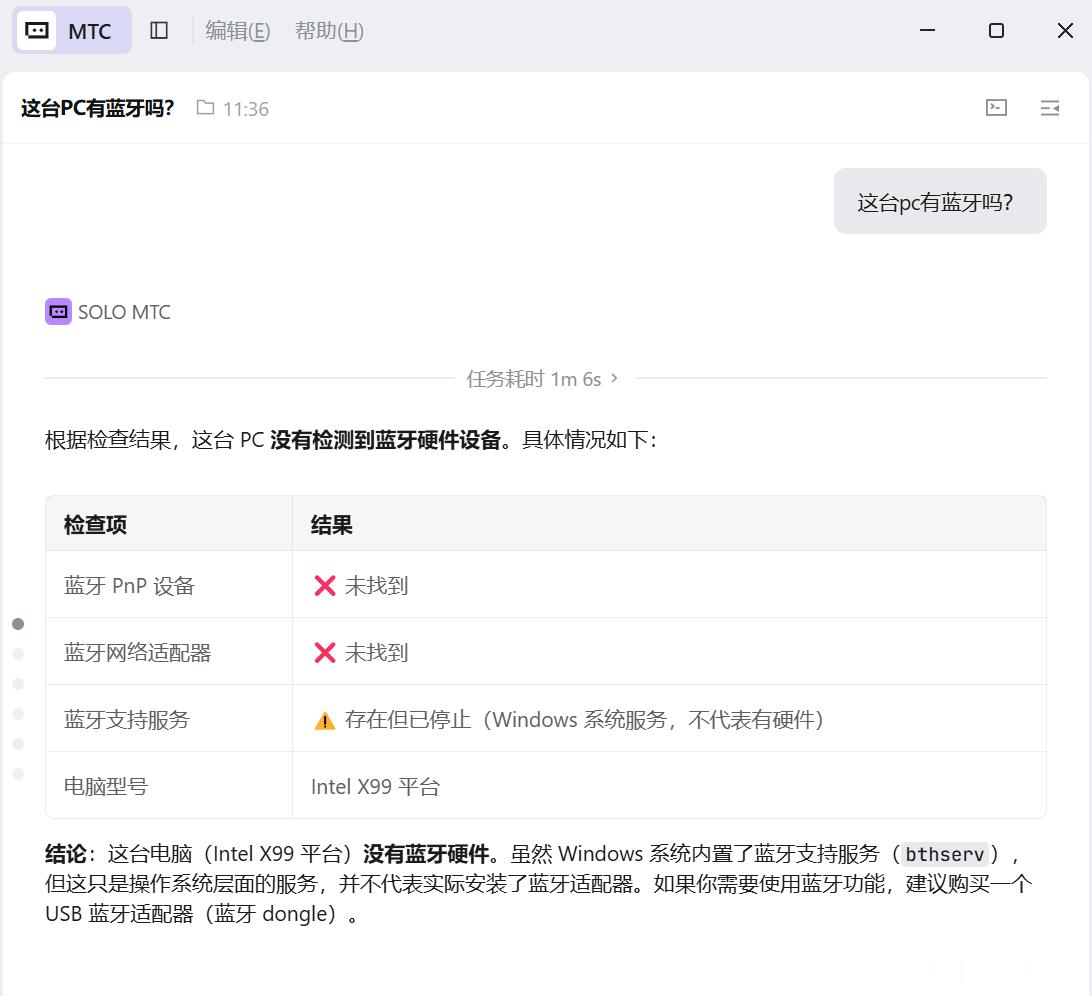Minimize the MTC window
1092x996 pixels.
(x=927, y=31)
